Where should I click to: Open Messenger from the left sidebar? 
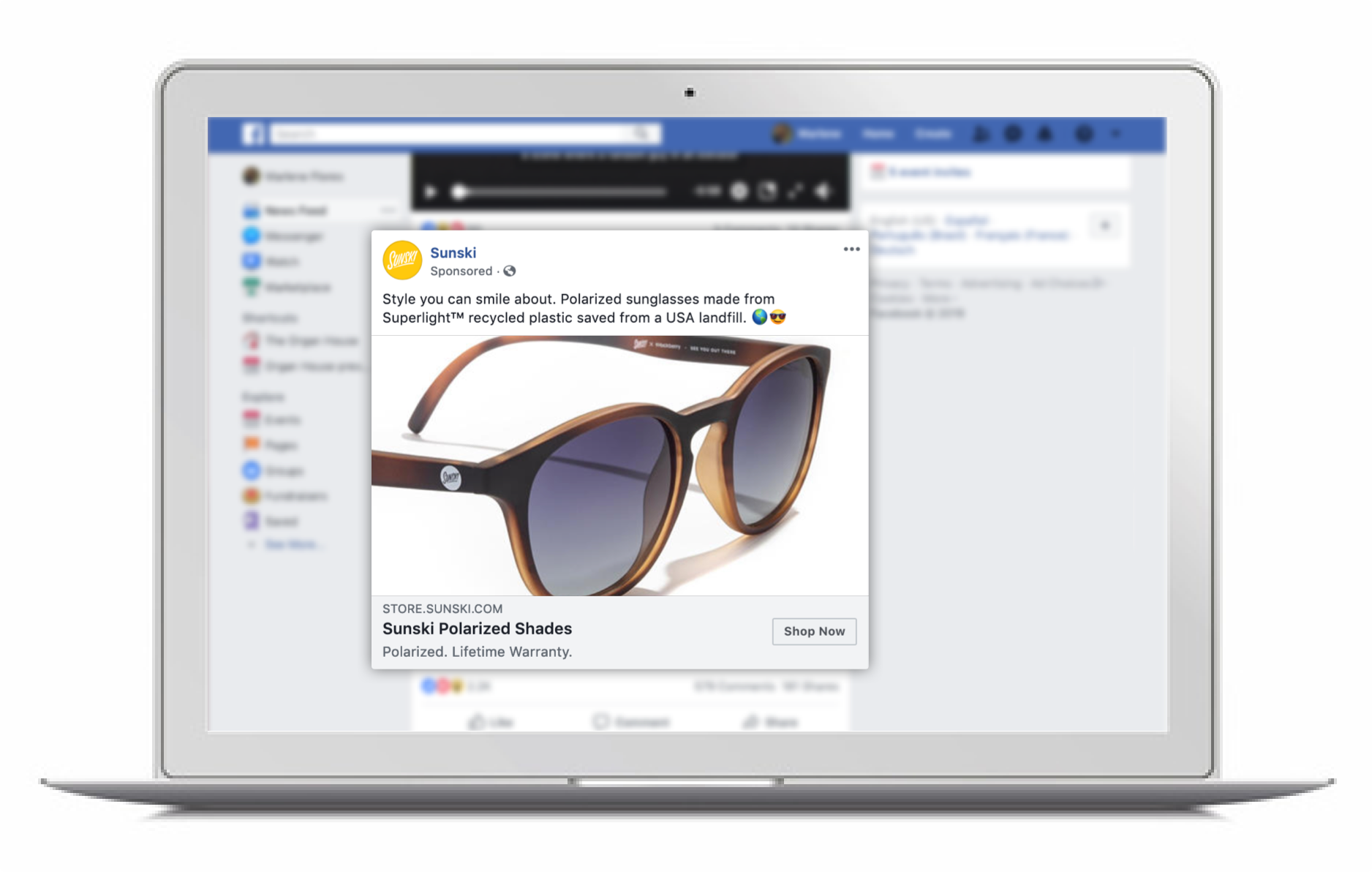point(290,236)
